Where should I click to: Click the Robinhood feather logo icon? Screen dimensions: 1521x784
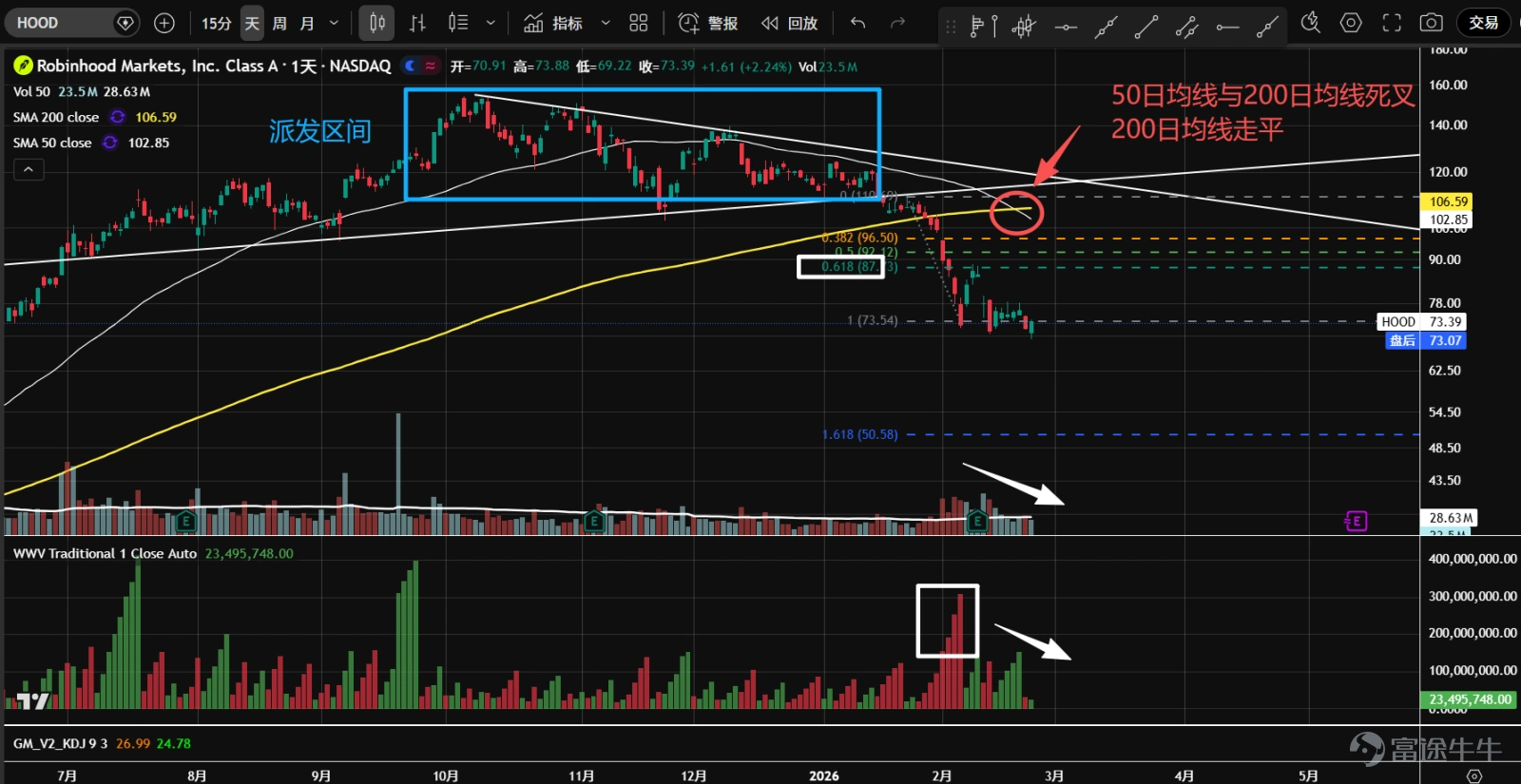pyautogui.click(x=23, y=66)
